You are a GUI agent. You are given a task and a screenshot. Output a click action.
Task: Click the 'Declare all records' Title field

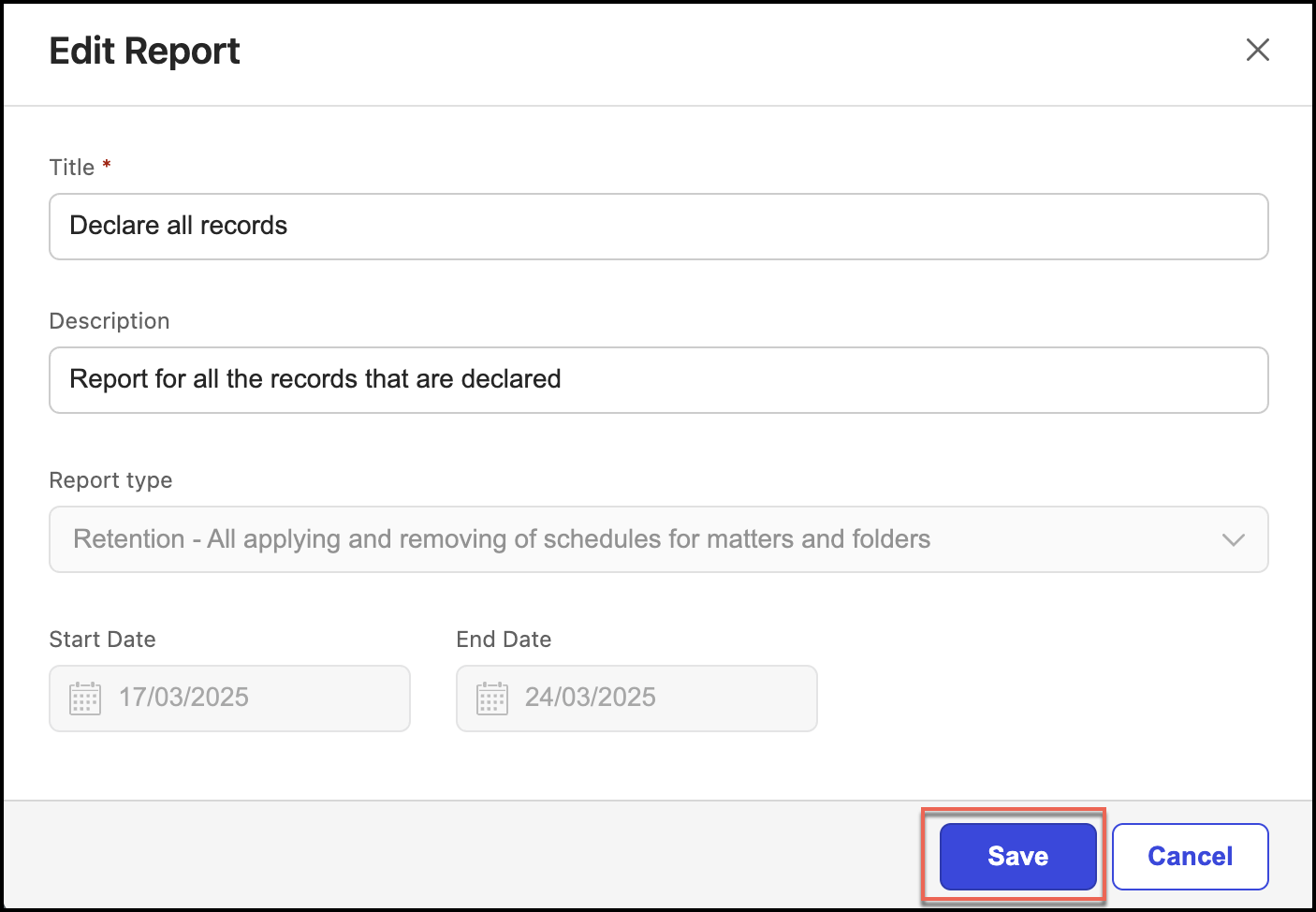point(657,227)
